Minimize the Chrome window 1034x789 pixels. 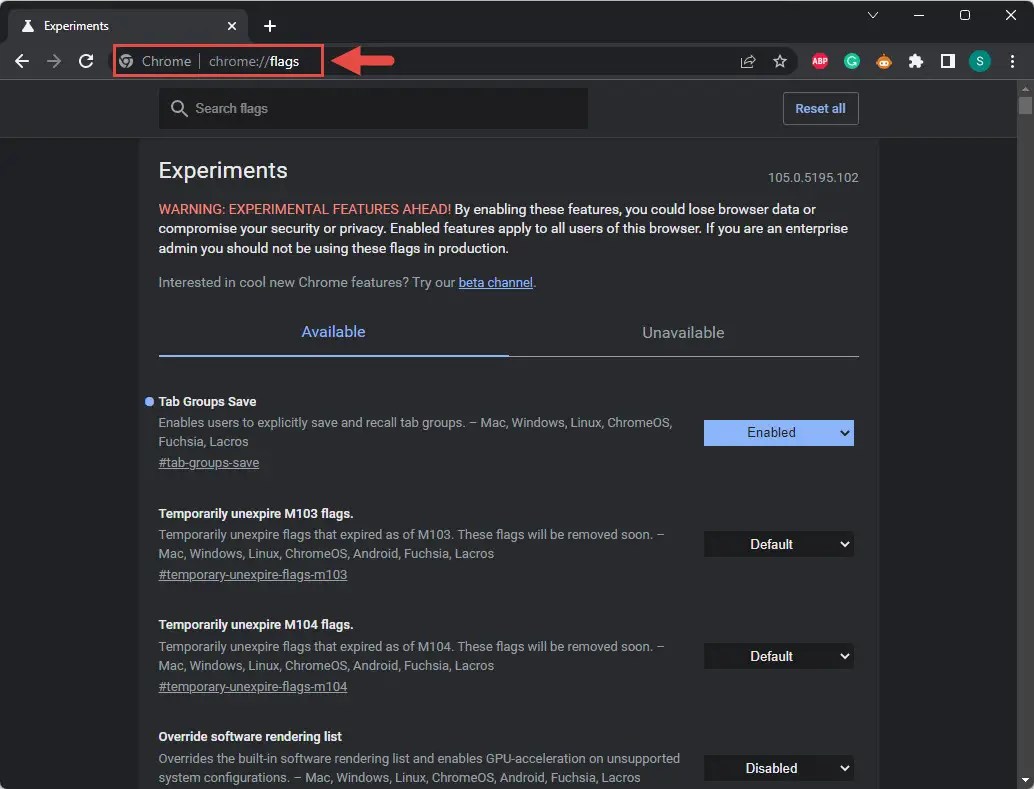919,15
